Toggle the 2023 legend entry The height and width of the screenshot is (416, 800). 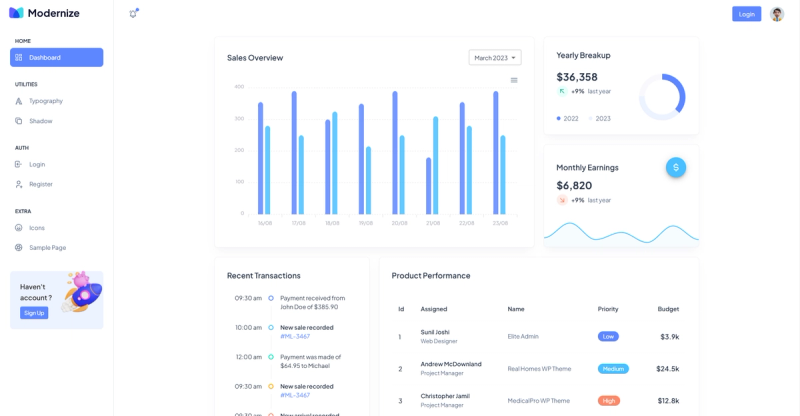click(x=599, y=118)
